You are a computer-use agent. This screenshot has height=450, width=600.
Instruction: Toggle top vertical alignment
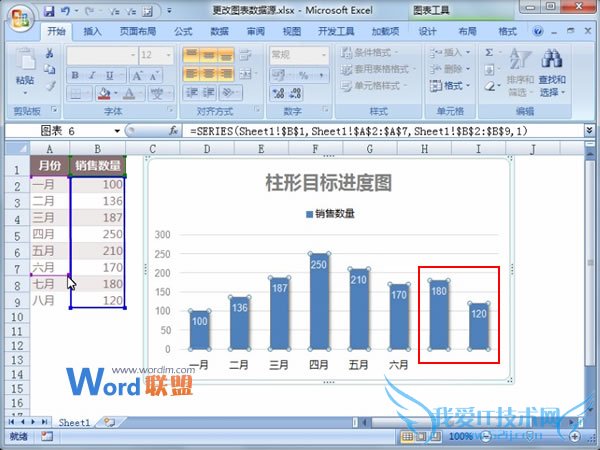[191, 56]
